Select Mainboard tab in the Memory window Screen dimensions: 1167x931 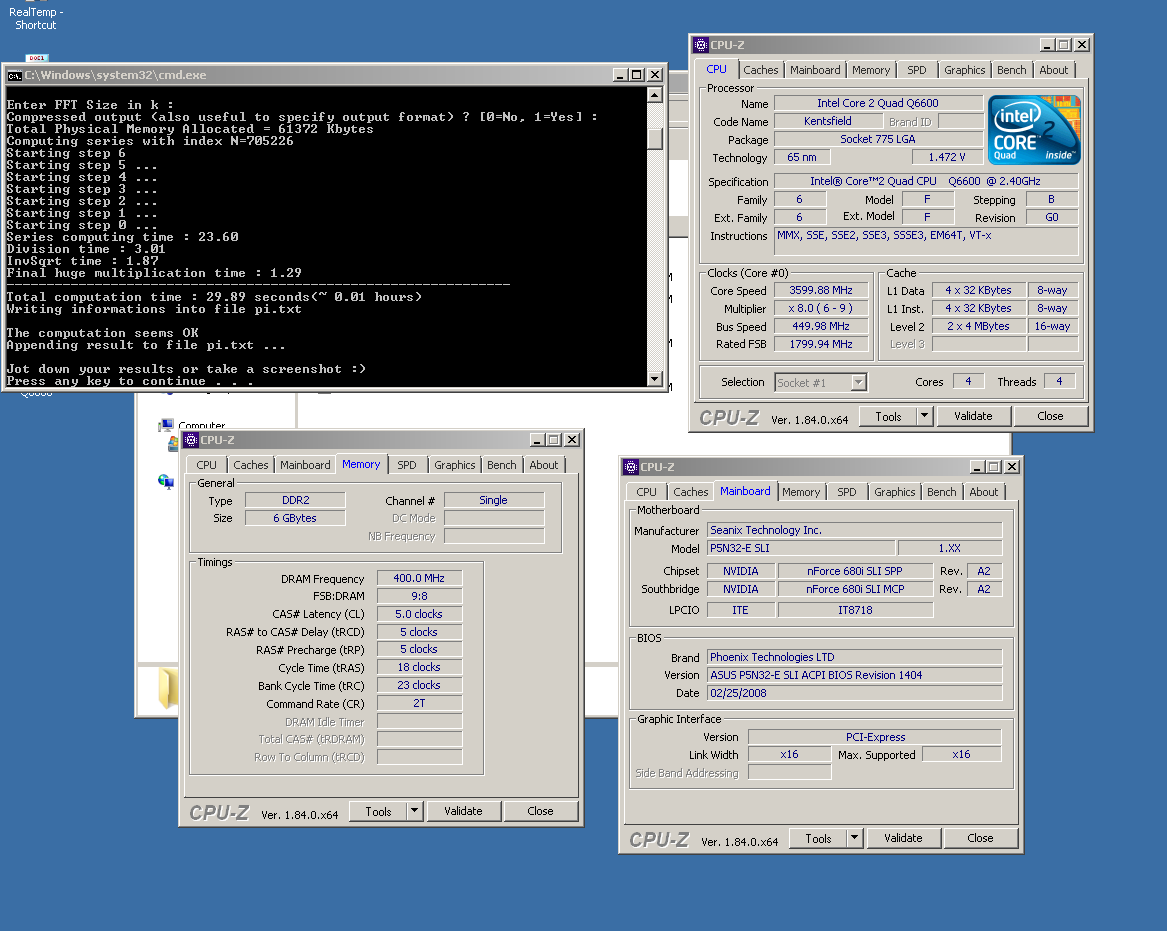(x=305, y=465)
